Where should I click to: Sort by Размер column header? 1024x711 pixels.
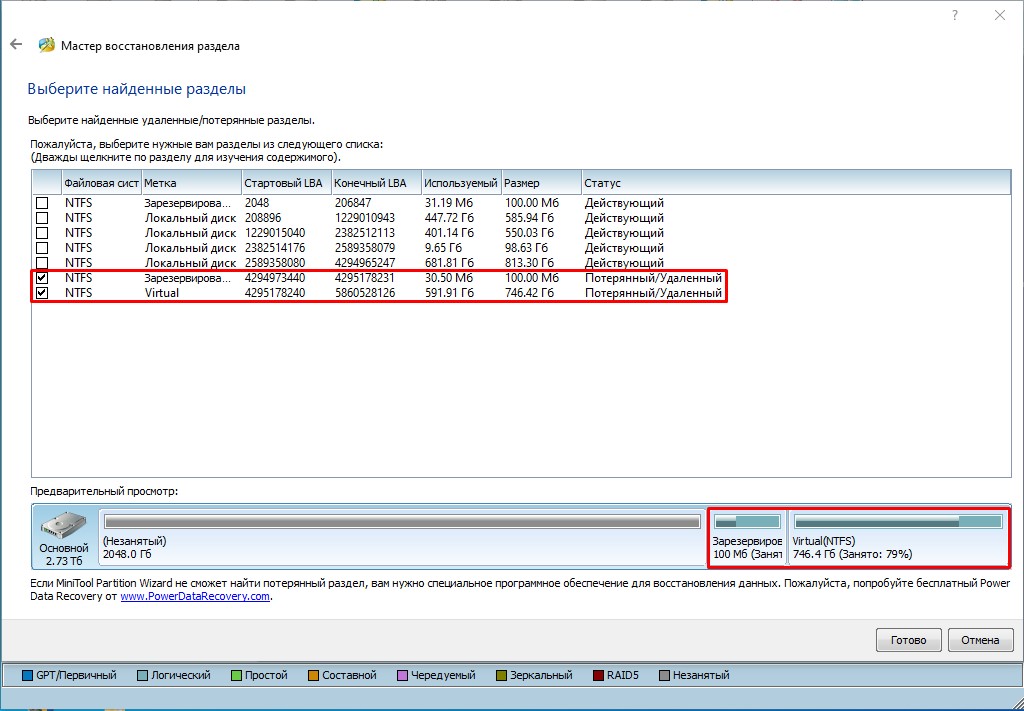[541, 183]
